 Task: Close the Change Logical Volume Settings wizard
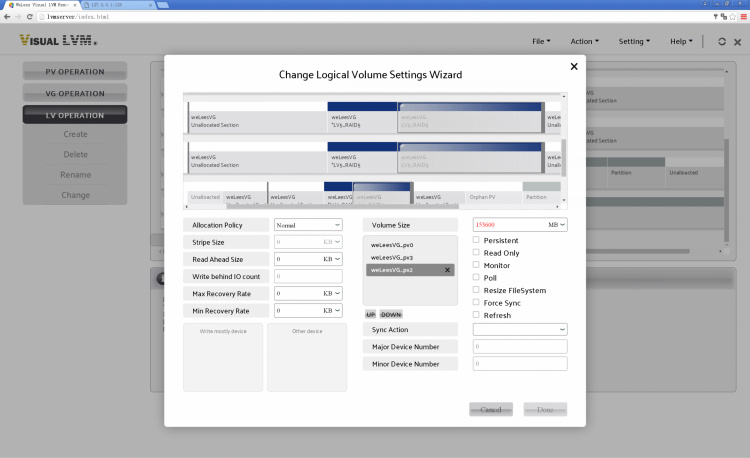(x=574, y=66)
